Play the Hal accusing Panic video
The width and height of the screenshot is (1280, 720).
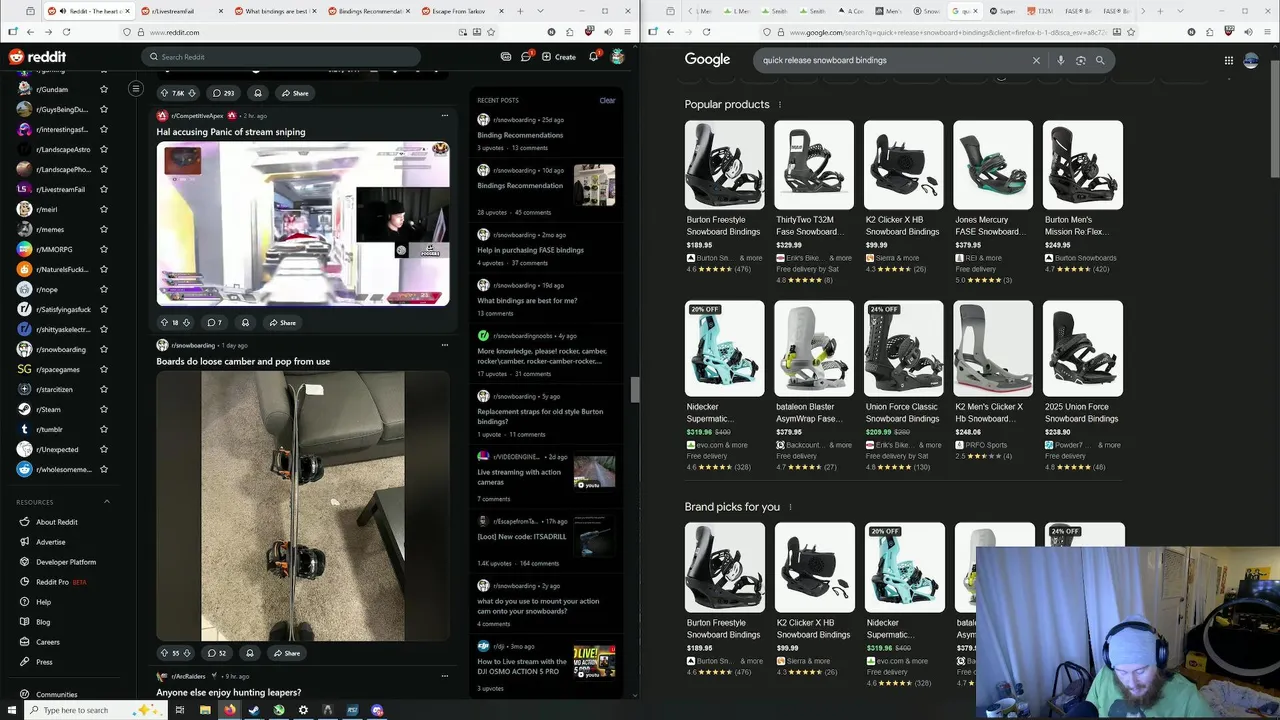click(303, 223)
